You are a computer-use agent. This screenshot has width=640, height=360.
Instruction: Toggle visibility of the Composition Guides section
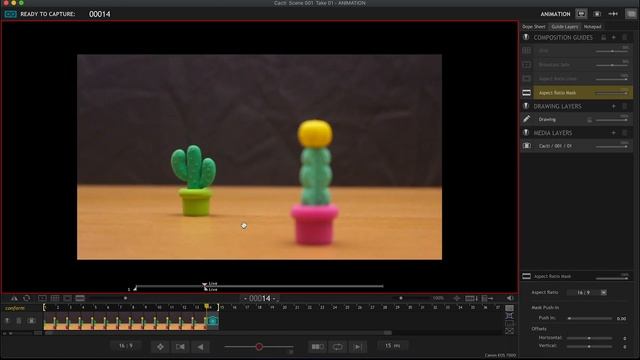coord(526,37)
